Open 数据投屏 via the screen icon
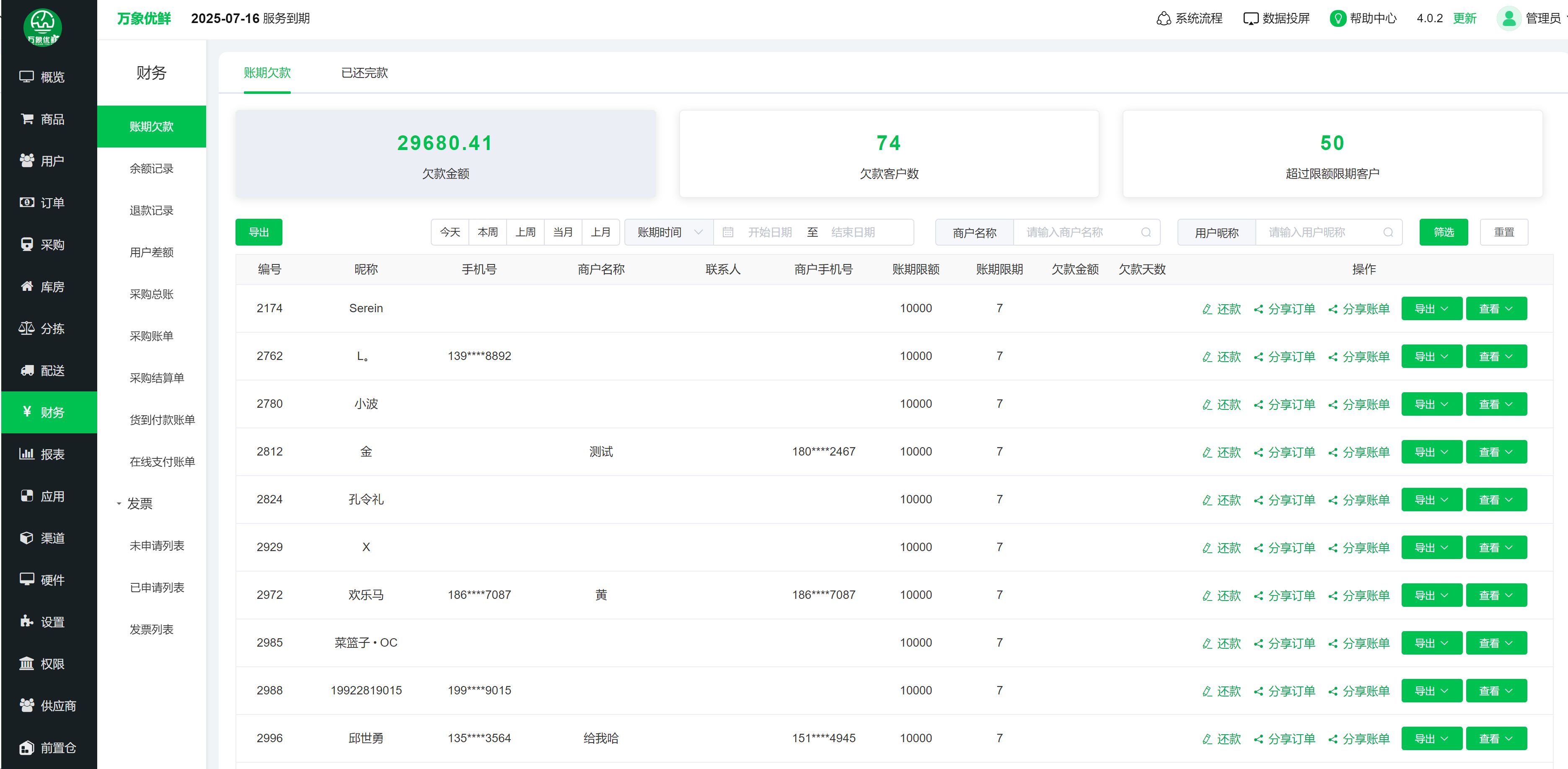Image resolution: width=1568 pixels, height=769 pixels. [1250, 18]
